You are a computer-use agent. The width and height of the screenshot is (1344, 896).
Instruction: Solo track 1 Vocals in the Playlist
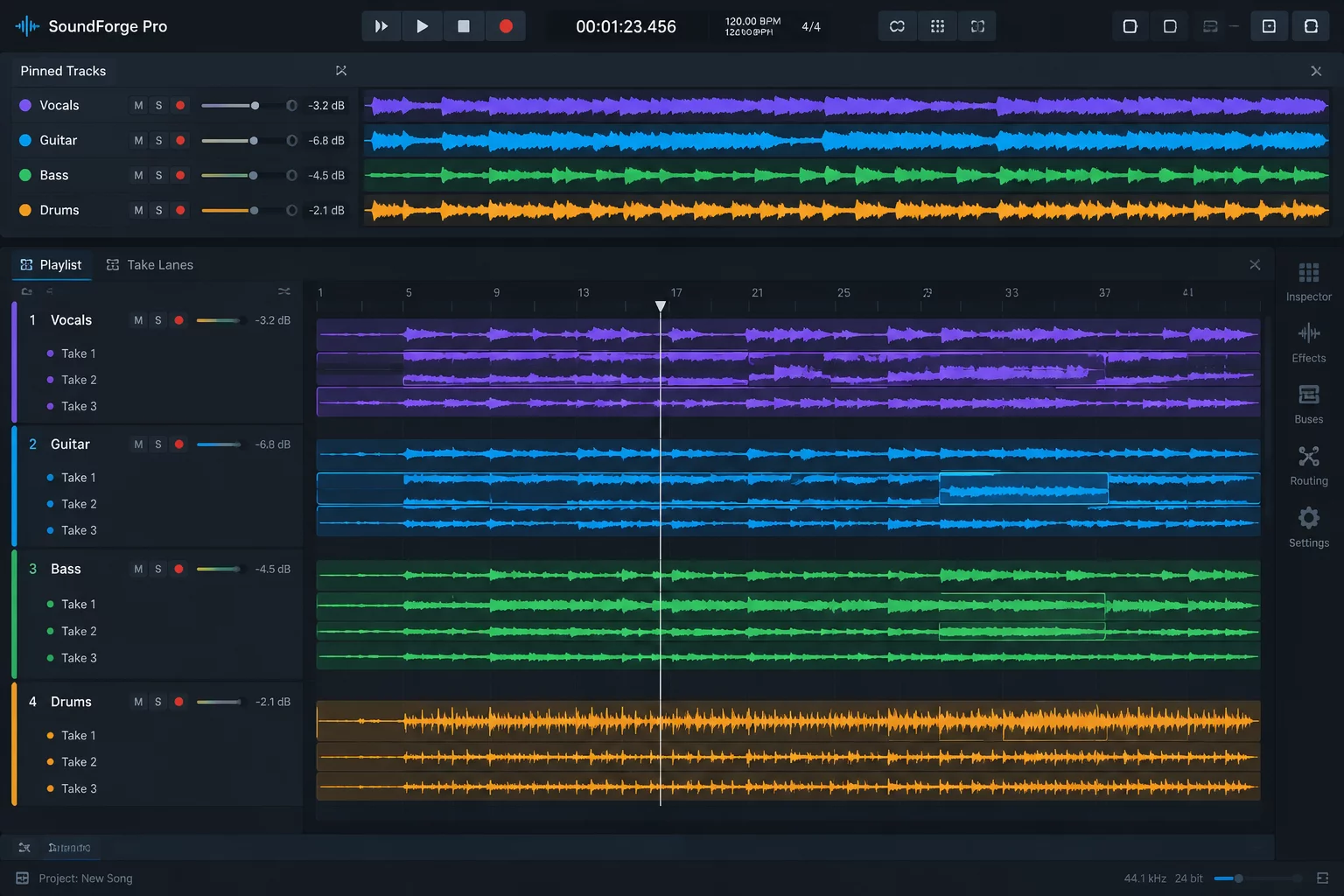click(x=158, y=320)
